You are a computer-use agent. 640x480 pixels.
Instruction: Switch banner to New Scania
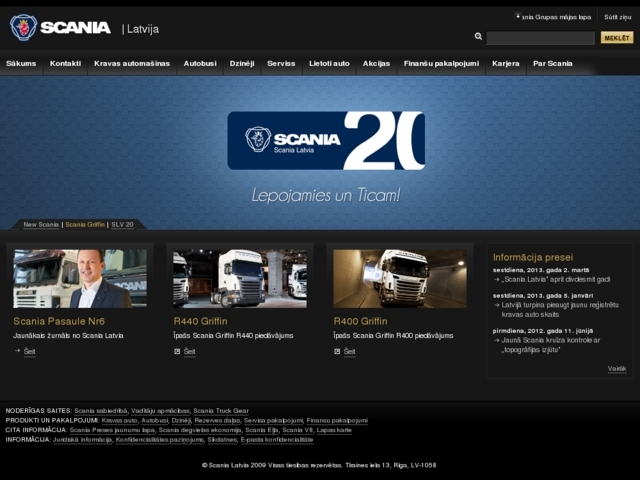[x=41, y=224]
